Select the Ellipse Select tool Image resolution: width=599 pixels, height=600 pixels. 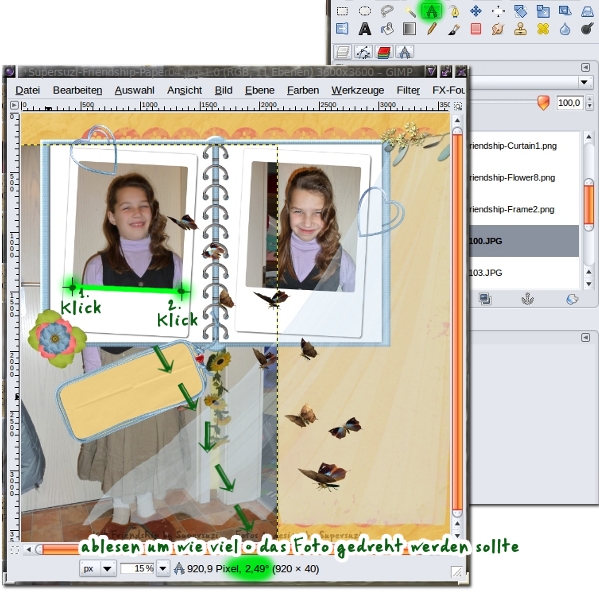tap(365, 11)
